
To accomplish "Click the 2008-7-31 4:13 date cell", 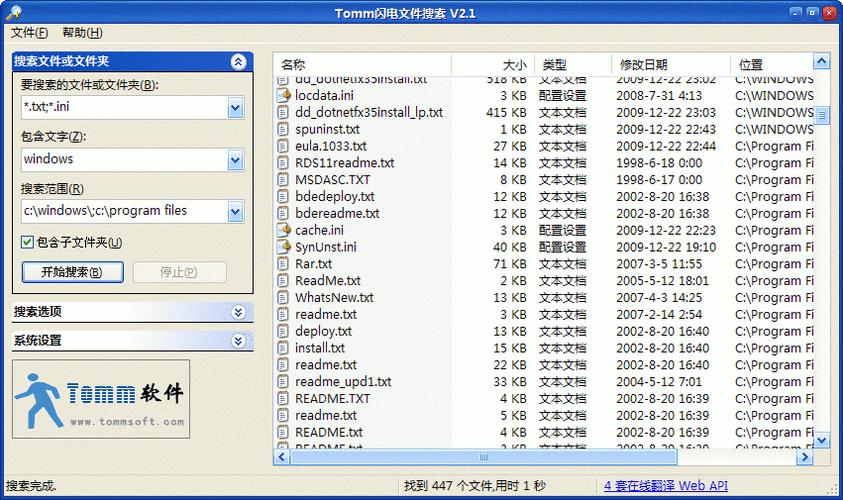I will tap(659, 96).
